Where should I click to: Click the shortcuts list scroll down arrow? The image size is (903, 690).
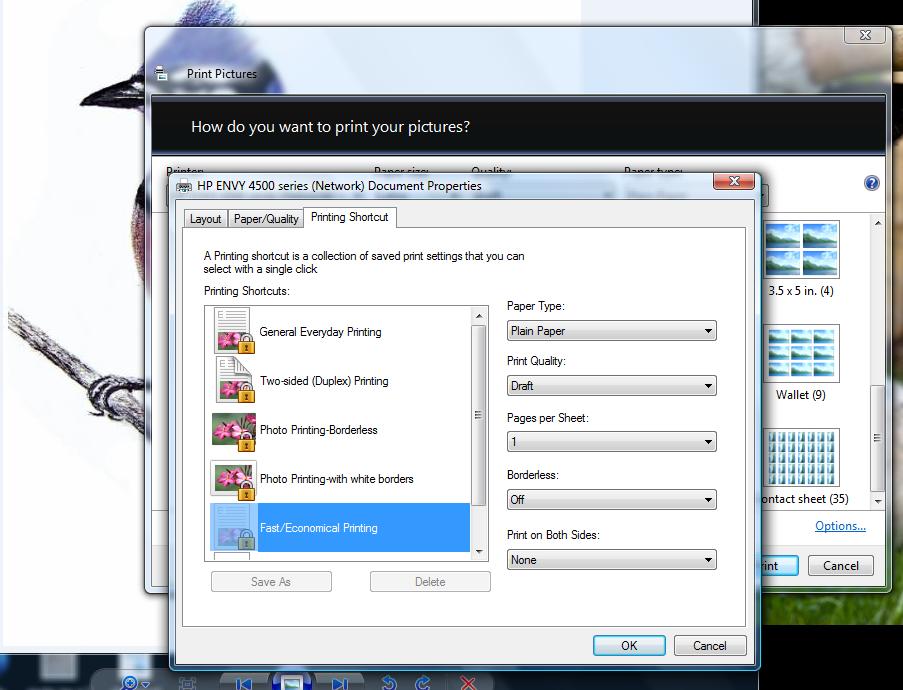[479, 552]
